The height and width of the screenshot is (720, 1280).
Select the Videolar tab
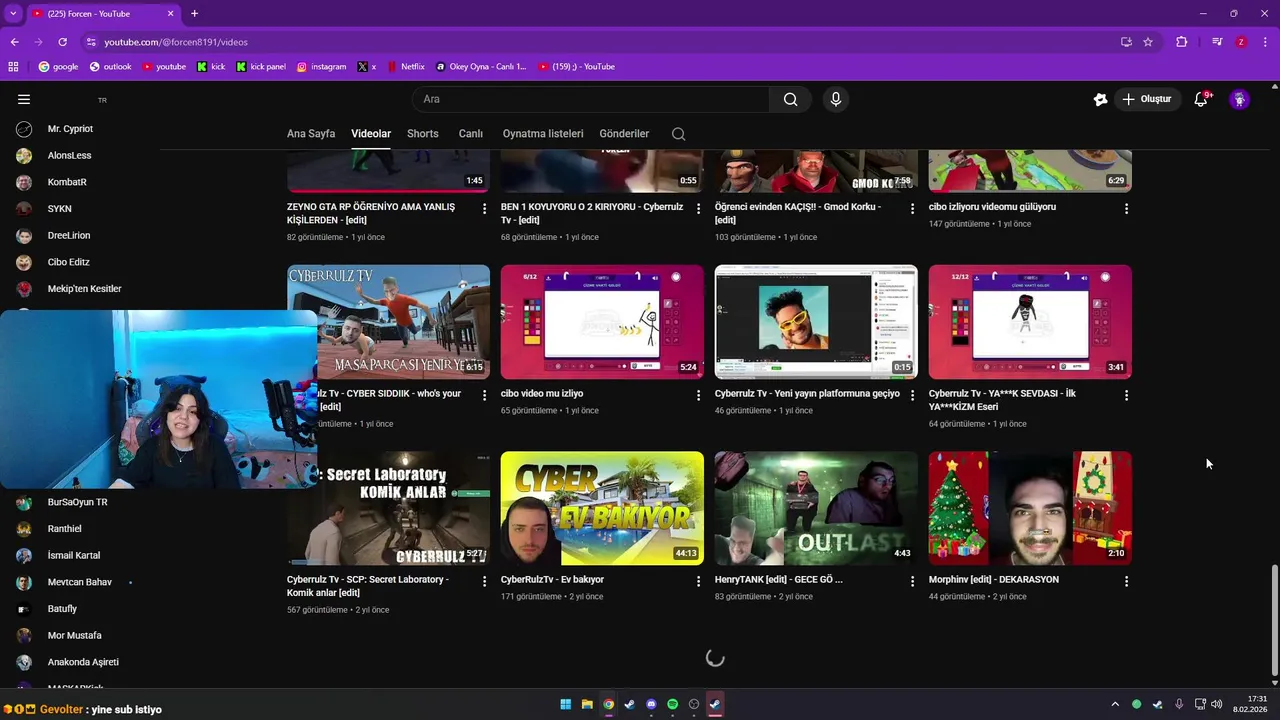(371, 134)
